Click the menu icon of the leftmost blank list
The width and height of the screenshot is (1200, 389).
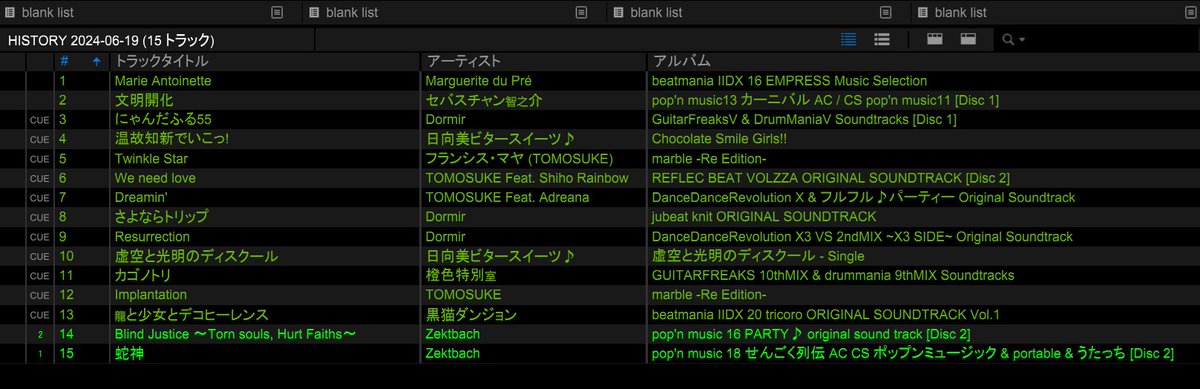click(x=278, y=12)
